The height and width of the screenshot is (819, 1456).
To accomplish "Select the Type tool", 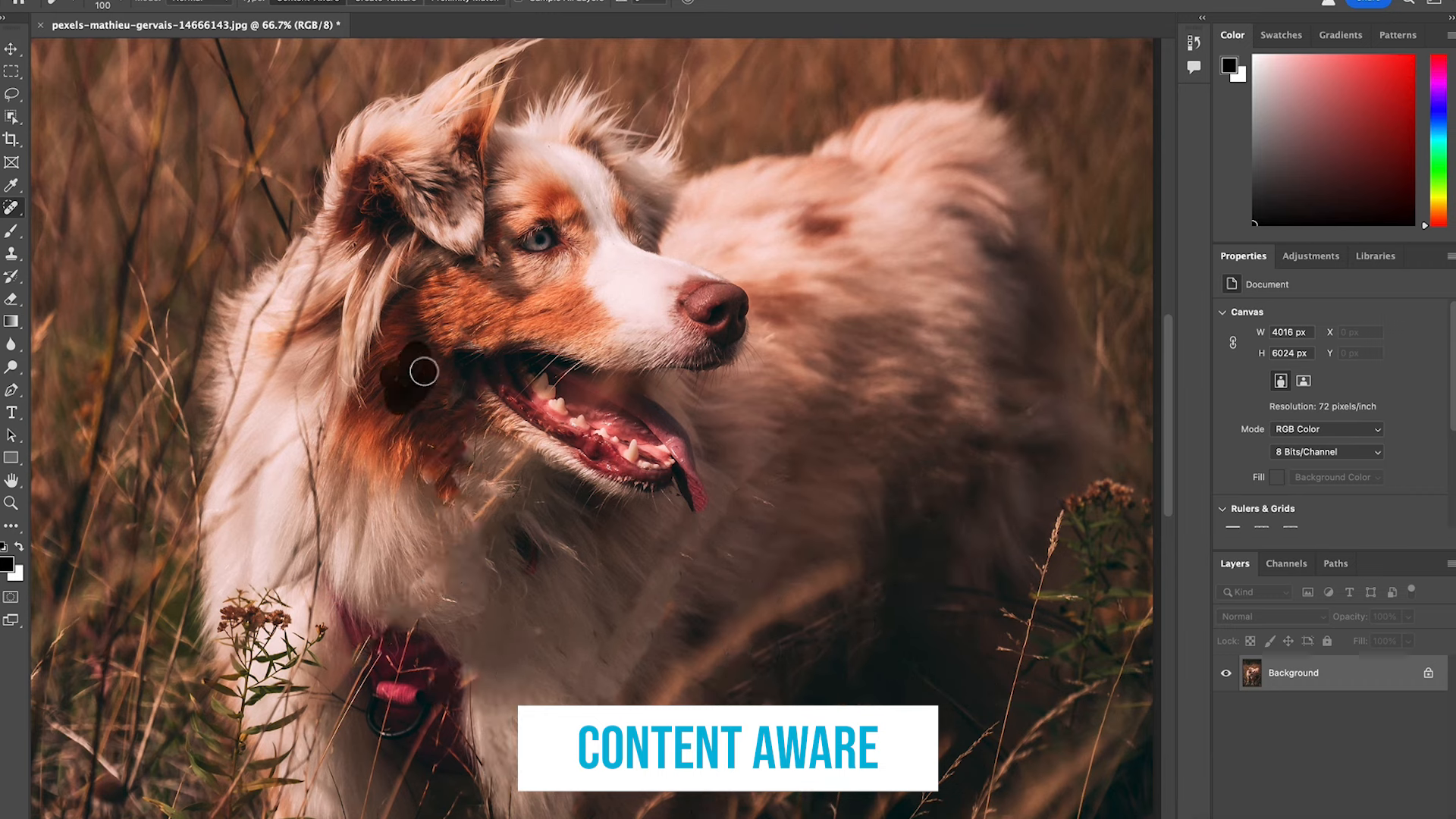I will pos(11,412).
